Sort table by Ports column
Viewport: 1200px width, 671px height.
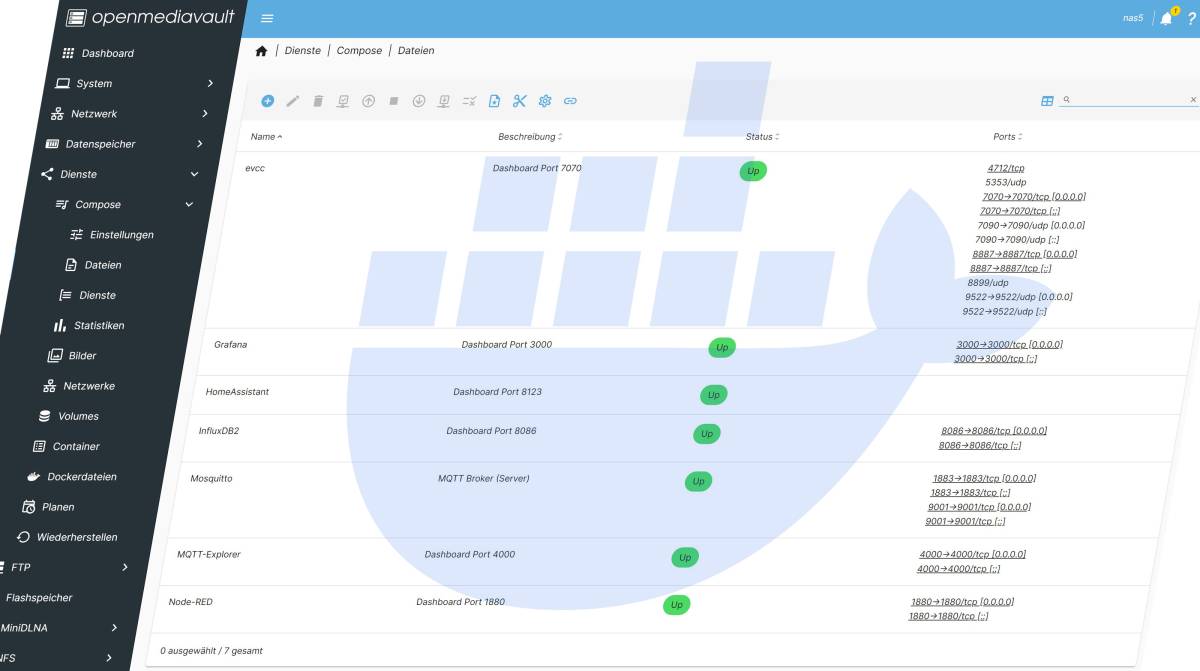coord(1008,137)
